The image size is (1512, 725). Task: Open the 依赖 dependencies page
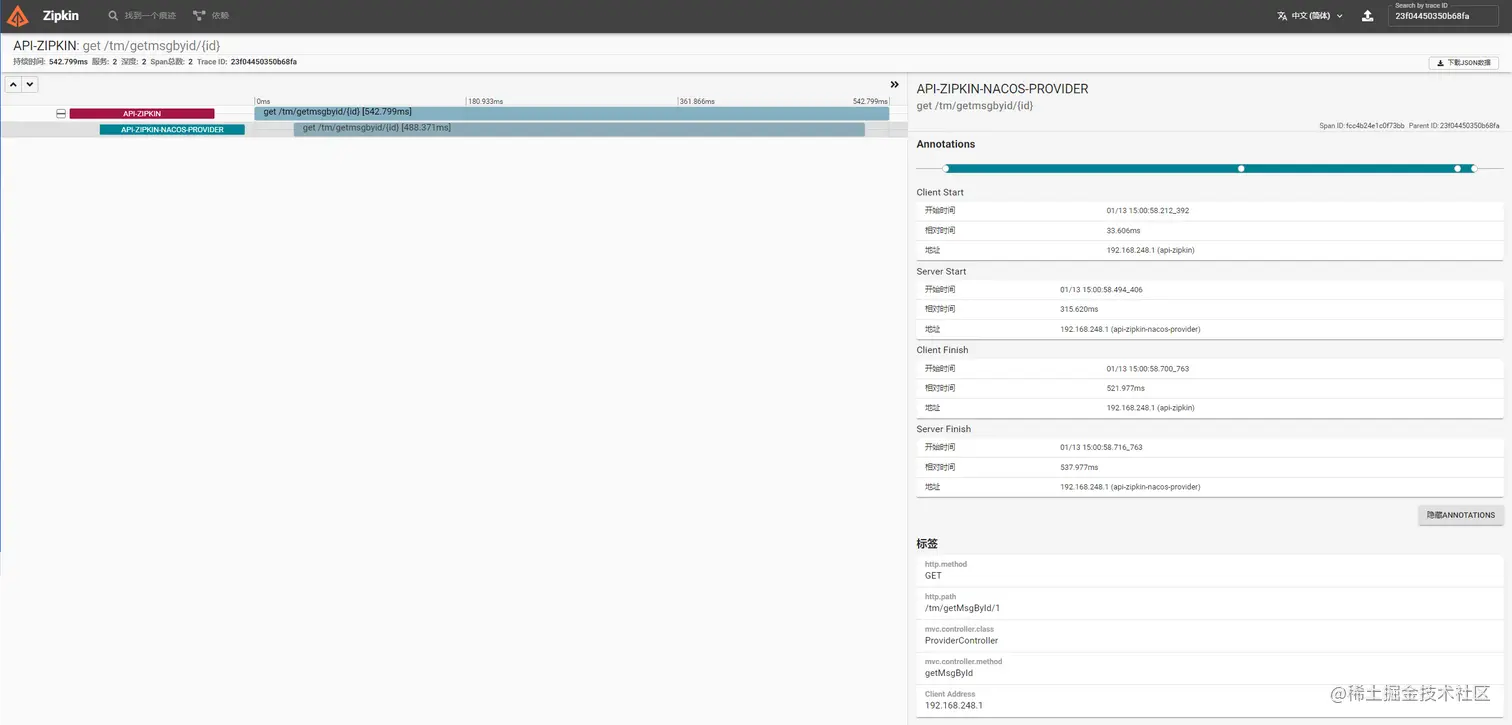coord(211,16)
